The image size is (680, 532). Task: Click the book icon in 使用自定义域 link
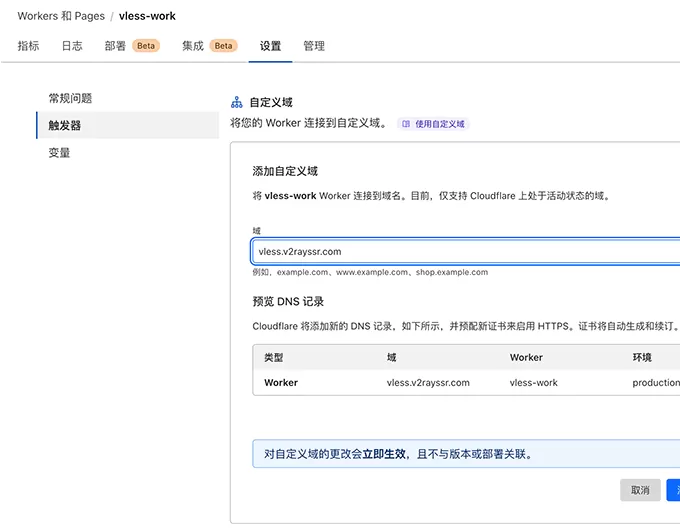coord(405,124)
